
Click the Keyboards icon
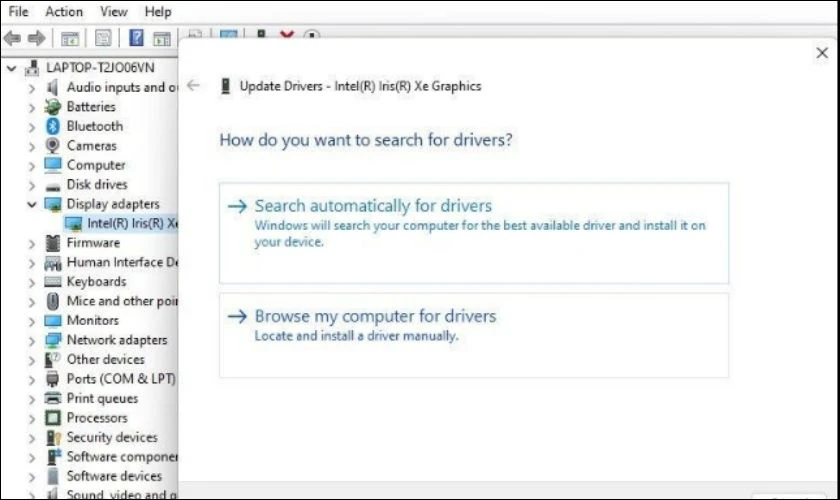[x=52, y=282]
